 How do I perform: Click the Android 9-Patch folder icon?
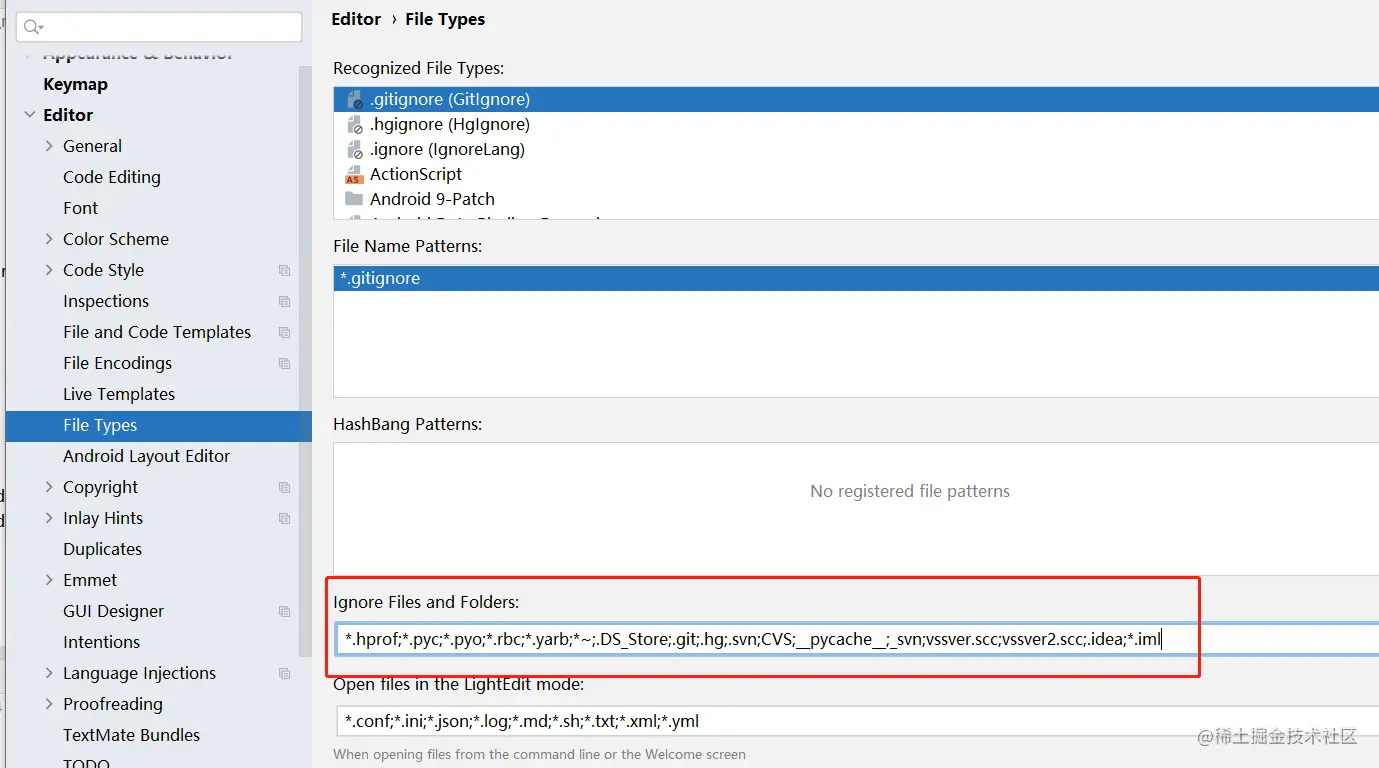pyautogui.click(x=354, y=199)
